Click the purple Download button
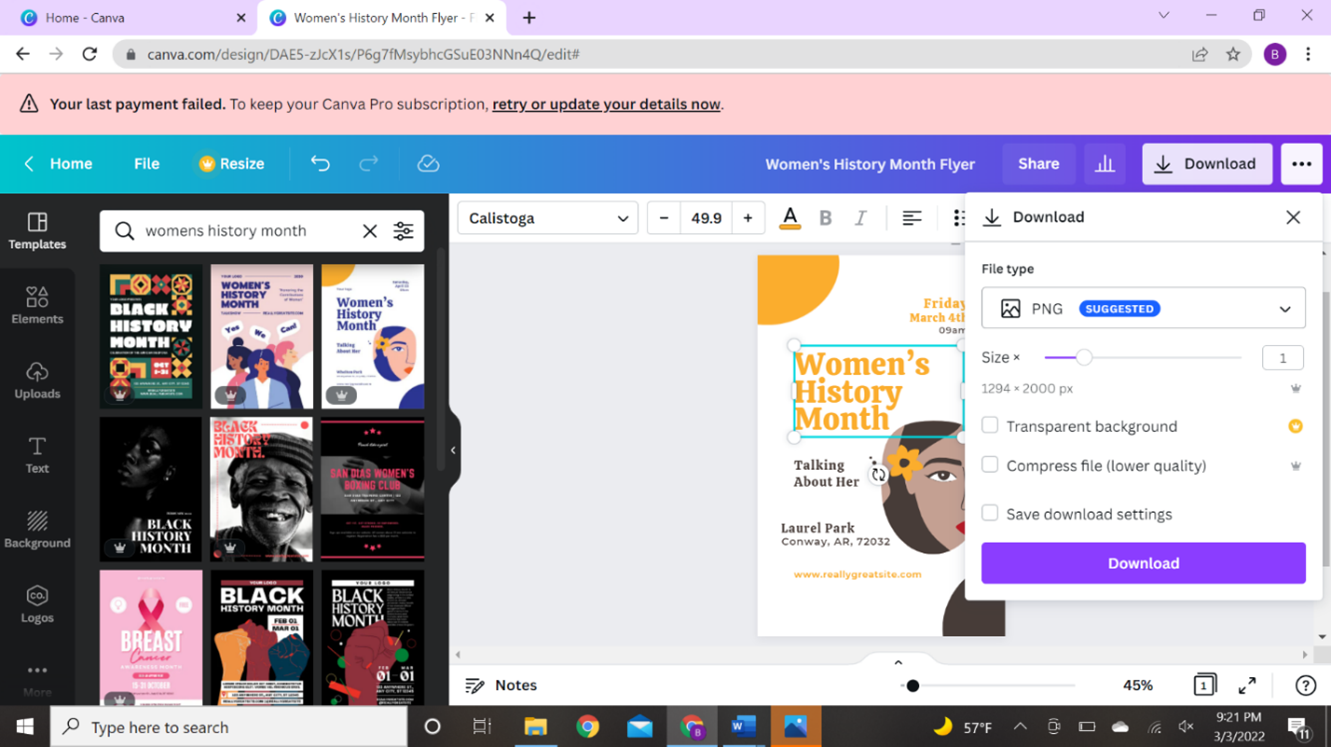This screenshot has width=1331, height=747. tap(1143, 562)
